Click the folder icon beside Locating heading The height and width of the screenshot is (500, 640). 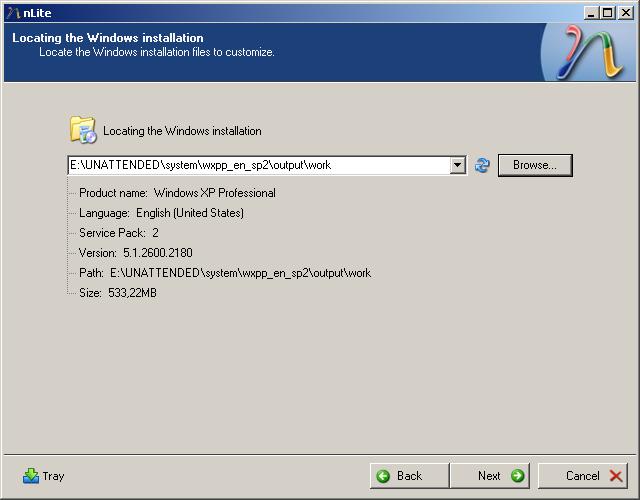click(83, 130)
